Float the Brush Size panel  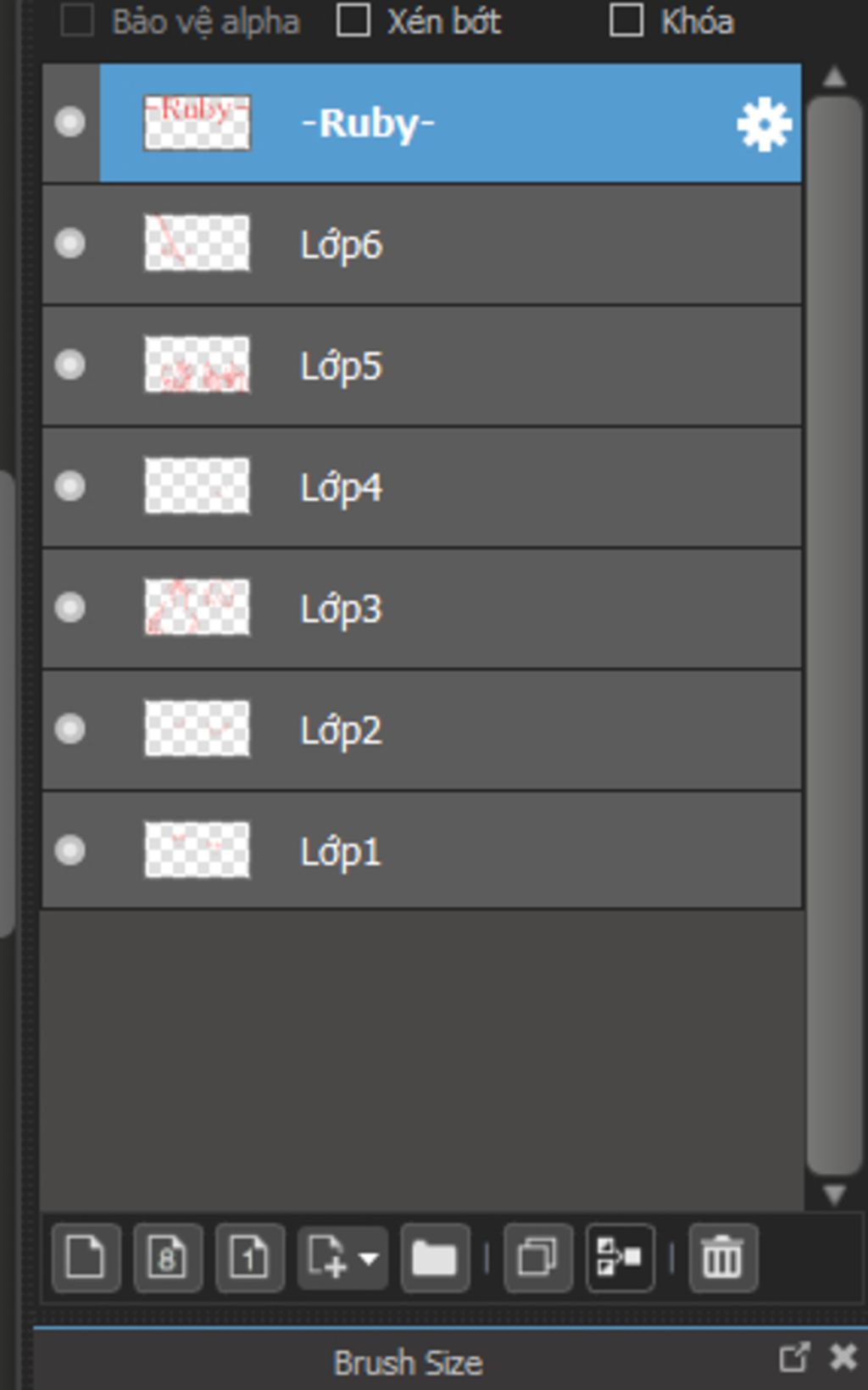(793, 1357)
